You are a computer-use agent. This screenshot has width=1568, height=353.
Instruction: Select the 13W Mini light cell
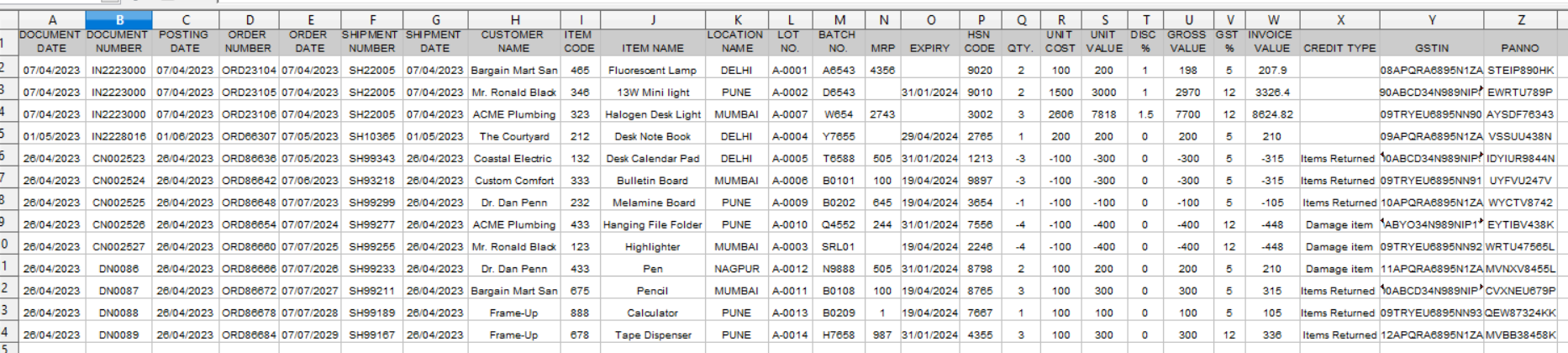653,92
